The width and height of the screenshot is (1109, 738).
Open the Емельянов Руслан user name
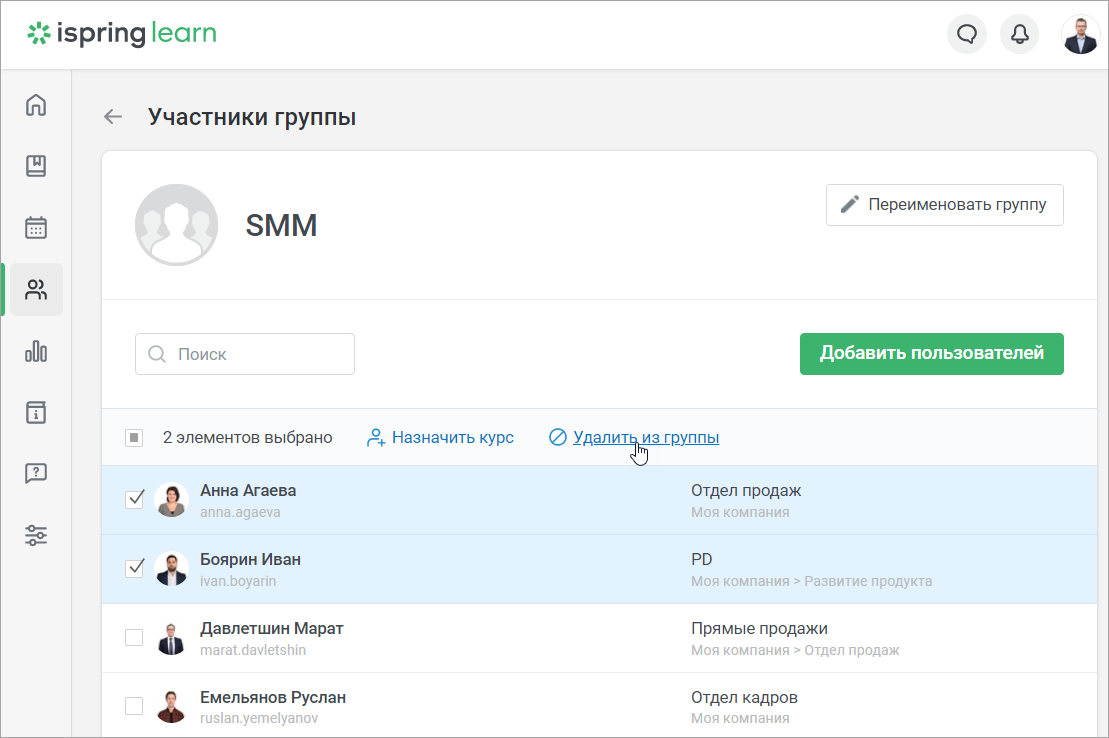(273, 697)
